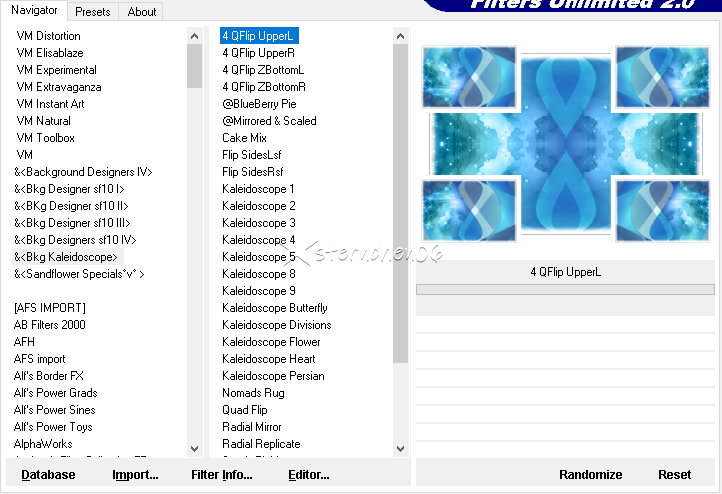Select the Navigator tab
Screen dimensions: 722x494
click(x=34, y=10)
